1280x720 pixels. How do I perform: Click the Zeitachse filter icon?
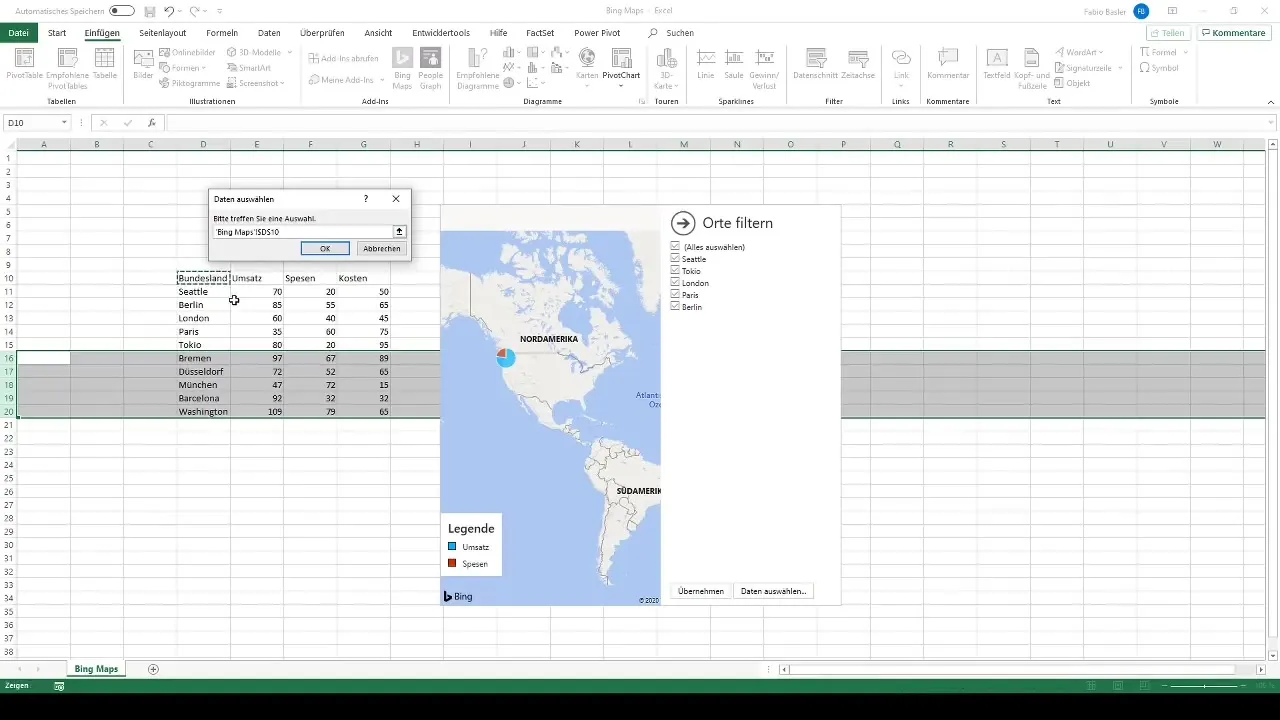click(858, 66)
